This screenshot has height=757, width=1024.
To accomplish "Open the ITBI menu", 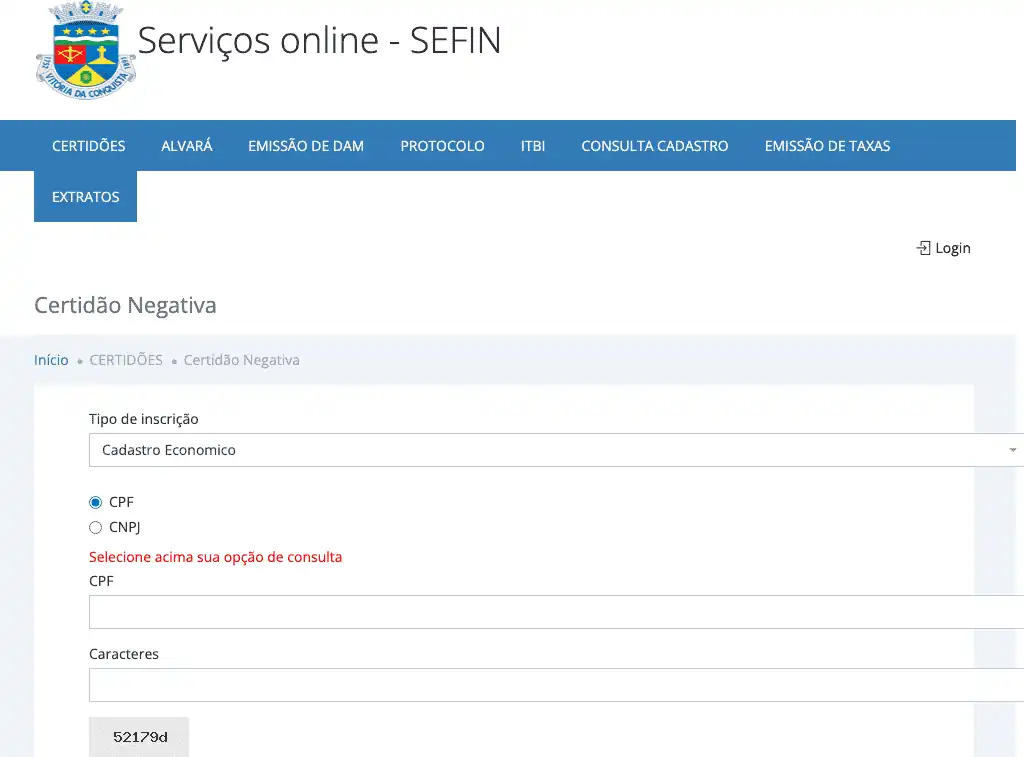I will [x=533, y=146].
